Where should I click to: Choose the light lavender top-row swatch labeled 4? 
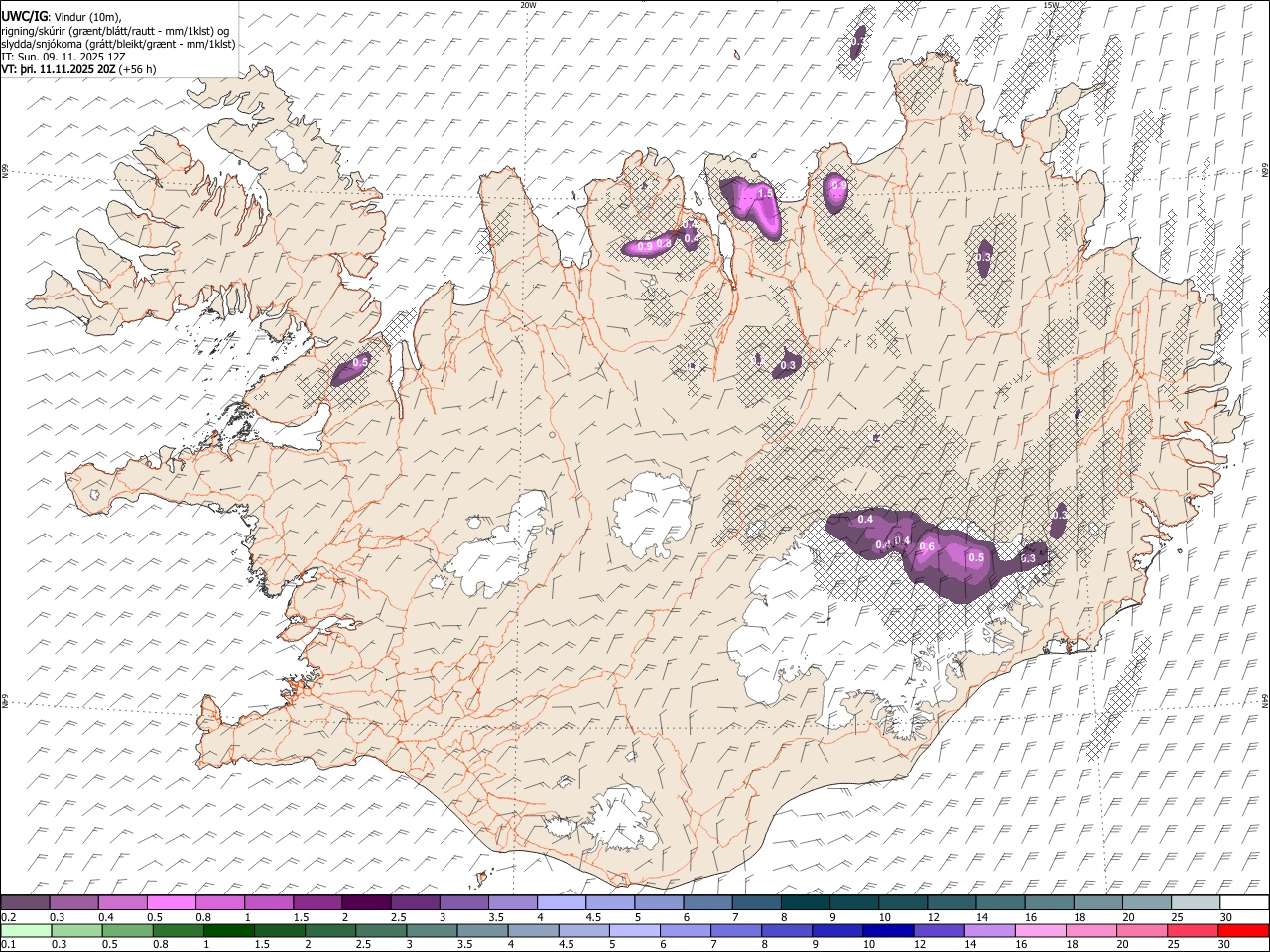(x=561, y=902)
